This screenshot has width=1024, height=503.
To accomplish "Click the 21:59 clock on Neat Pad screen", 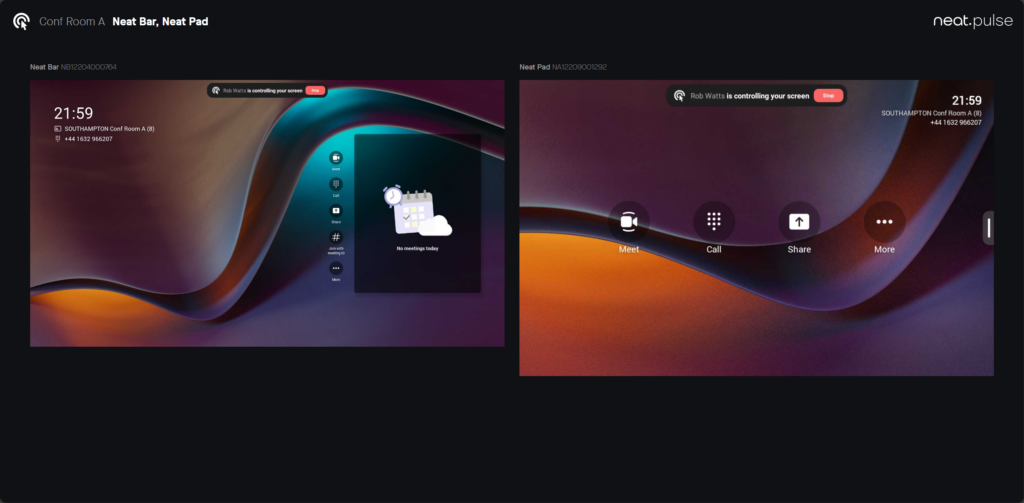I will tap(967, 101).
